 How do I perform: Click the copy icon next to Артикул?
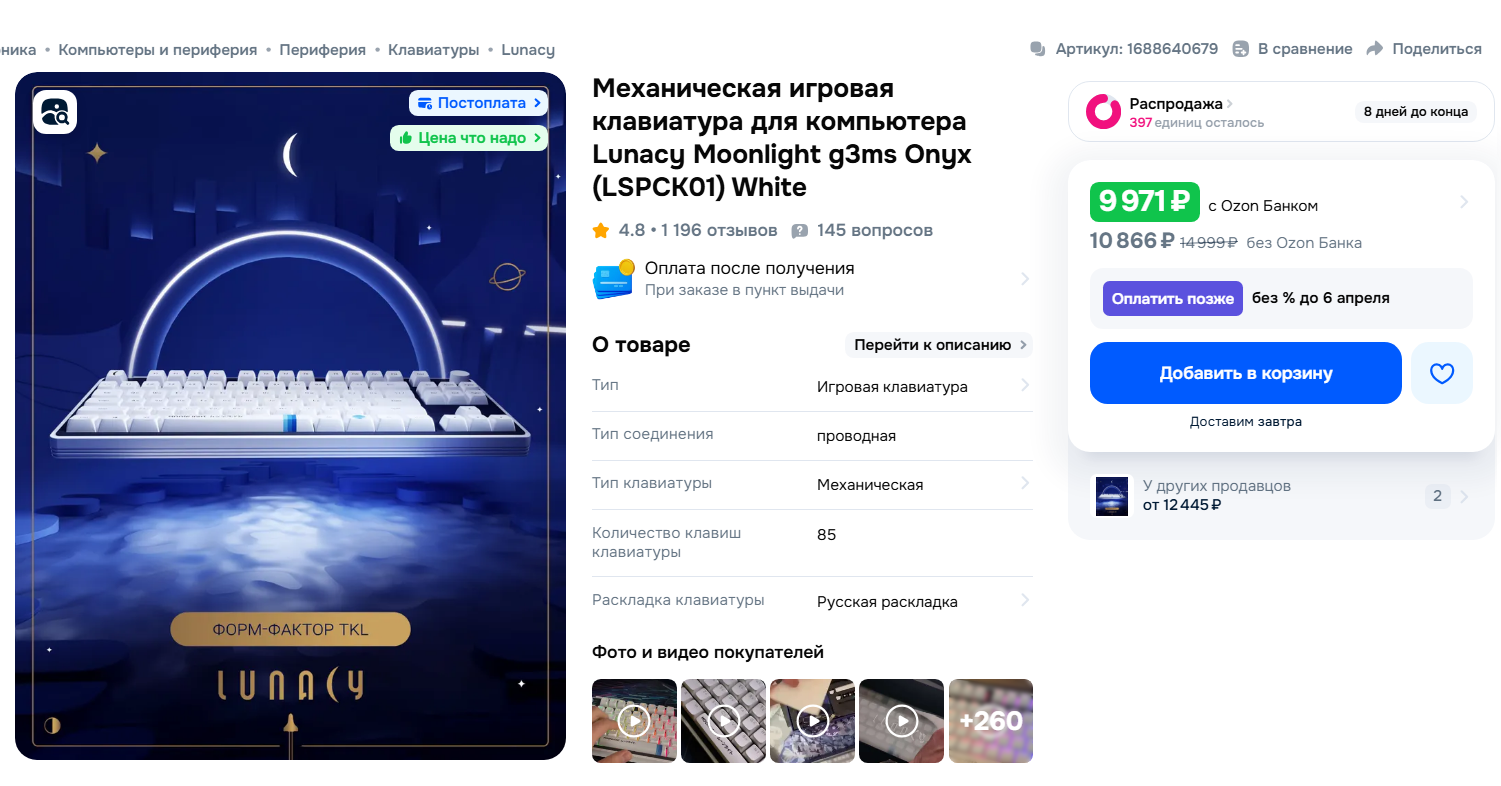tap(1038, 49)
